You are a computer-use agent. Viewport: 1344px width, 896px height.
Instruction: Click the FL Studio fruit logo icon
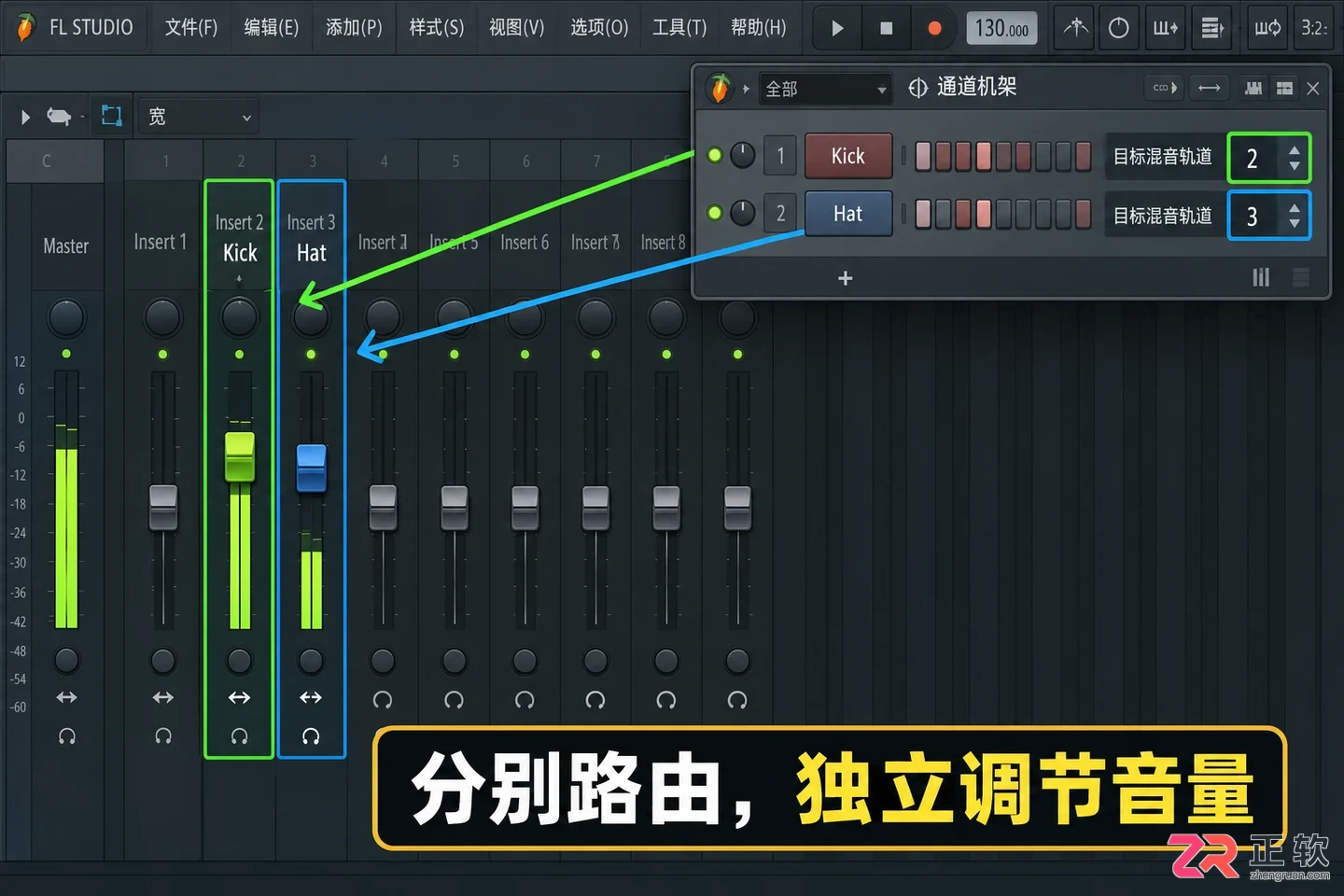click(25, 27)
